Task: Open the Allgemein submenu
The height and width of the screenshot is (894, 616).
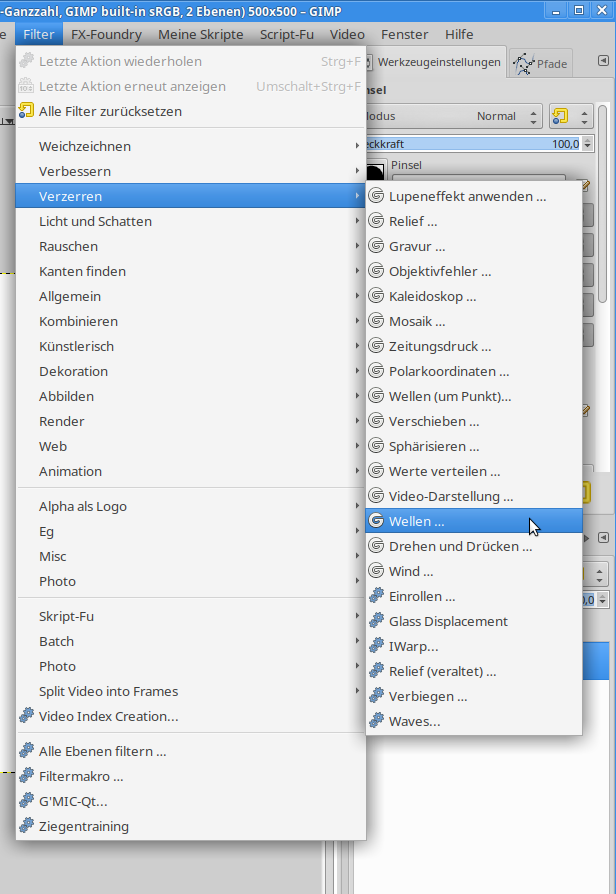Action: point(191,296)
